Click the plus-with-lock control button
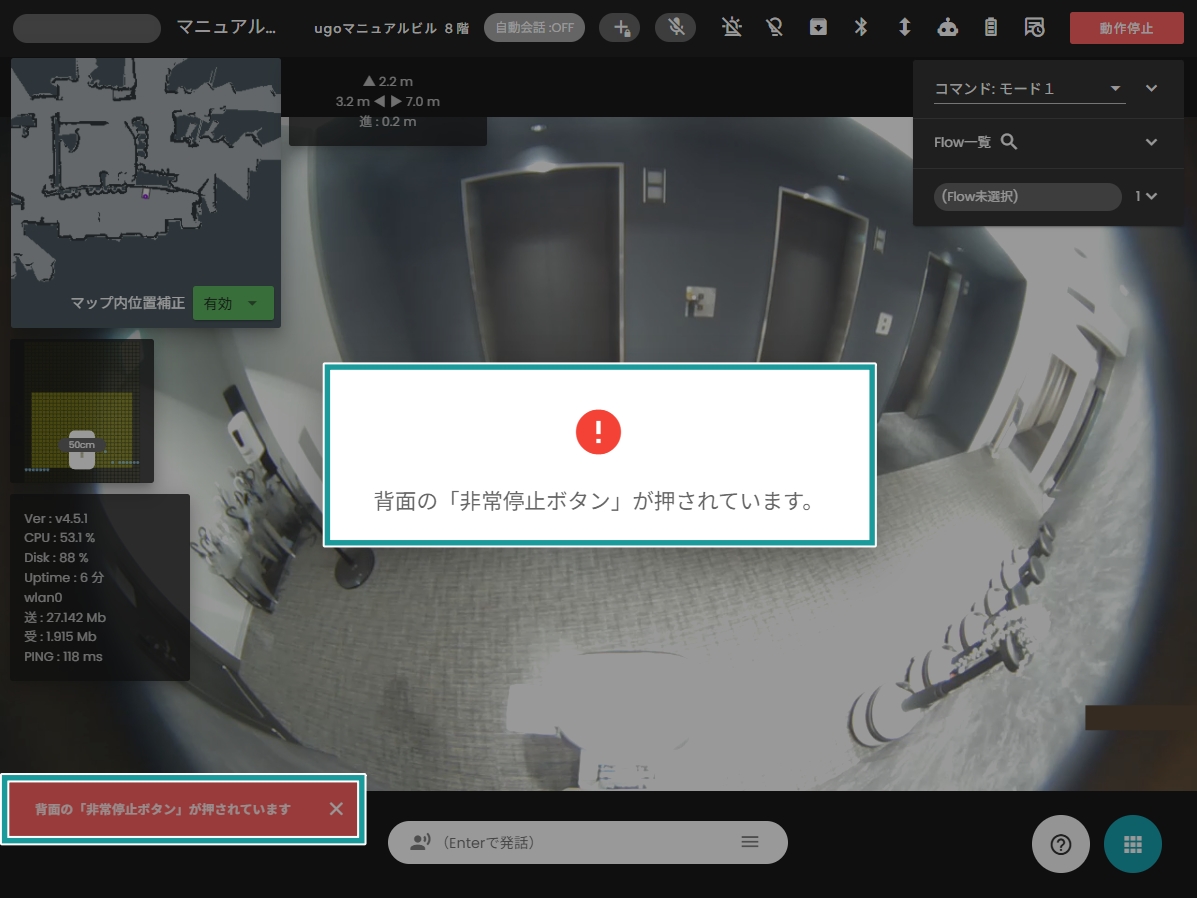Image resolution: width=1197 pixels, height=898 pixels. [620, 27]
